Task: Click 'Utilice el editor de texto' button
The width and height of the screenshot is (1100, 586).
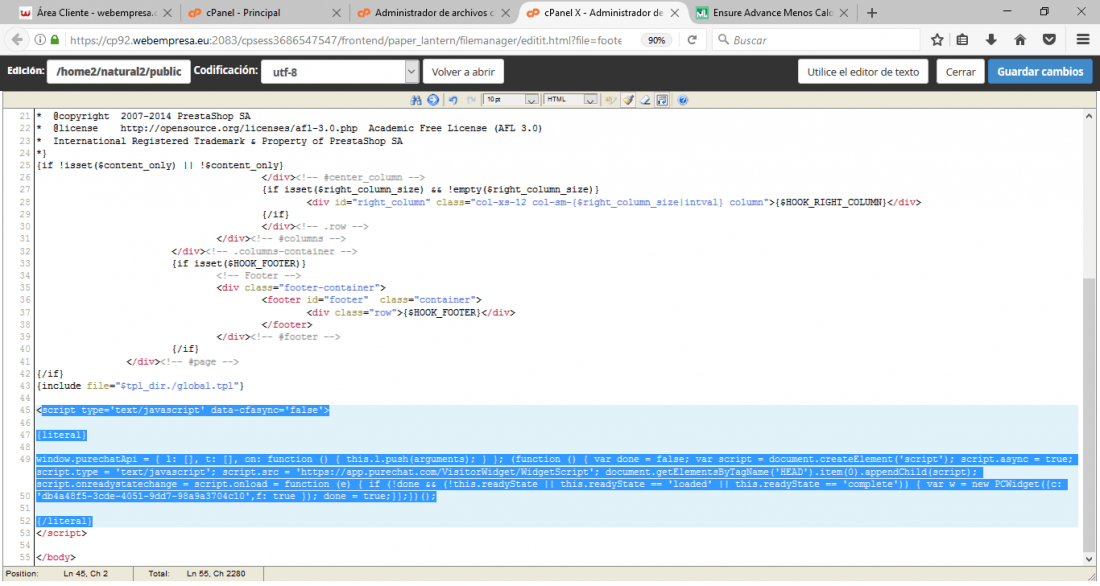Action: [x=863, y=72]
